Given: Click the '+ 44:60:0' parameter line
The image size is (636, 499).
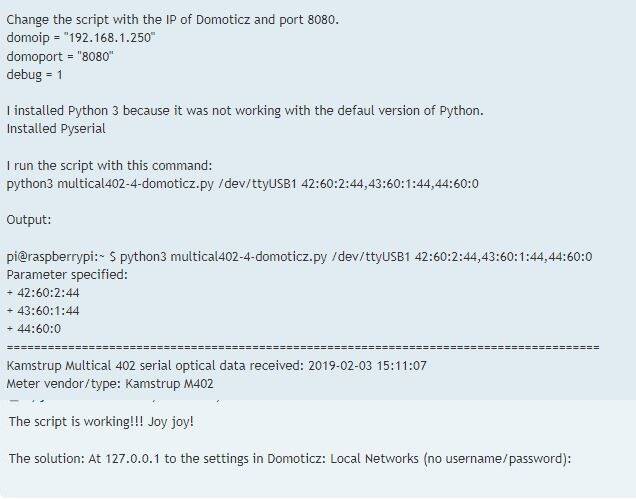Looking at the screenshot, I should [34, 329].
